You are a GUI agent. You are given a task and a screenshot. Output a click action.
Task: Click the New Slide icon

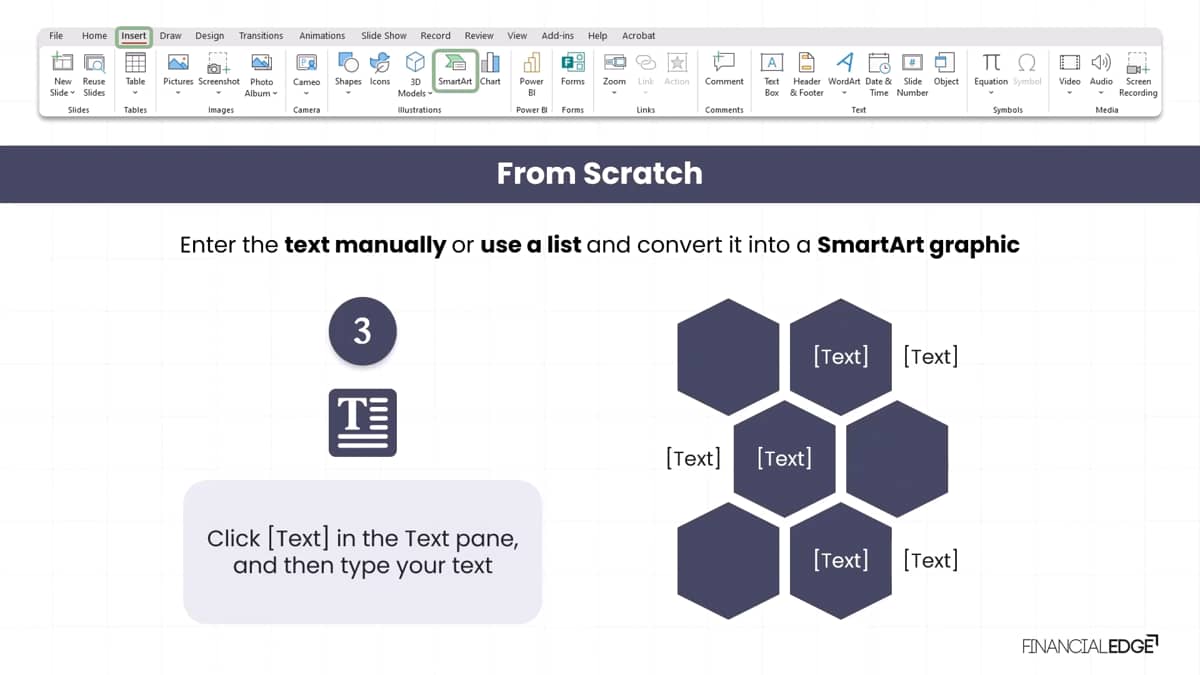click(62, 63)
